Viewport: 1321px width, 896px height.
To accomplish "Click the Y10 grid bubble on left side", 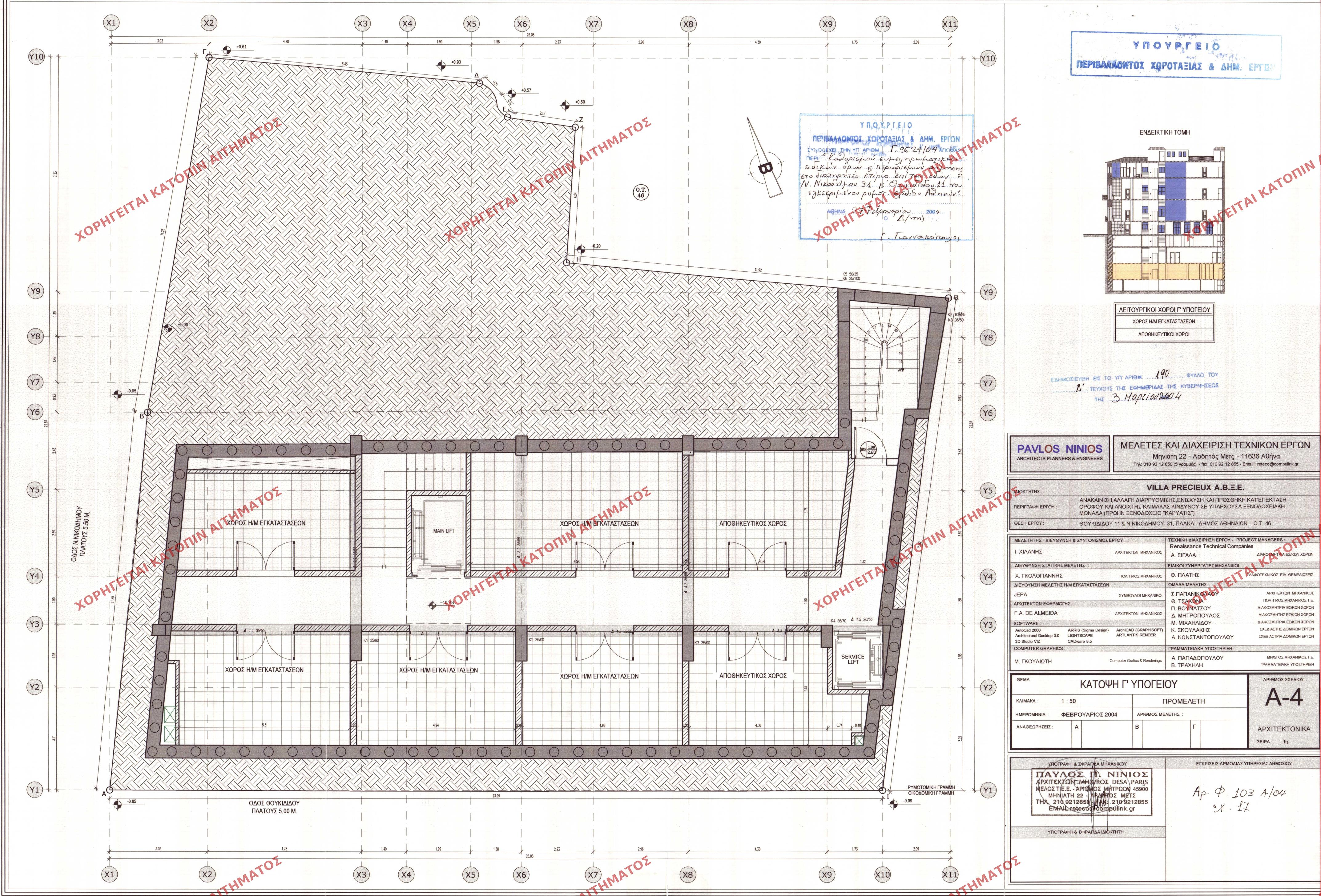I will pyautogui.click(x=36, y=58).
